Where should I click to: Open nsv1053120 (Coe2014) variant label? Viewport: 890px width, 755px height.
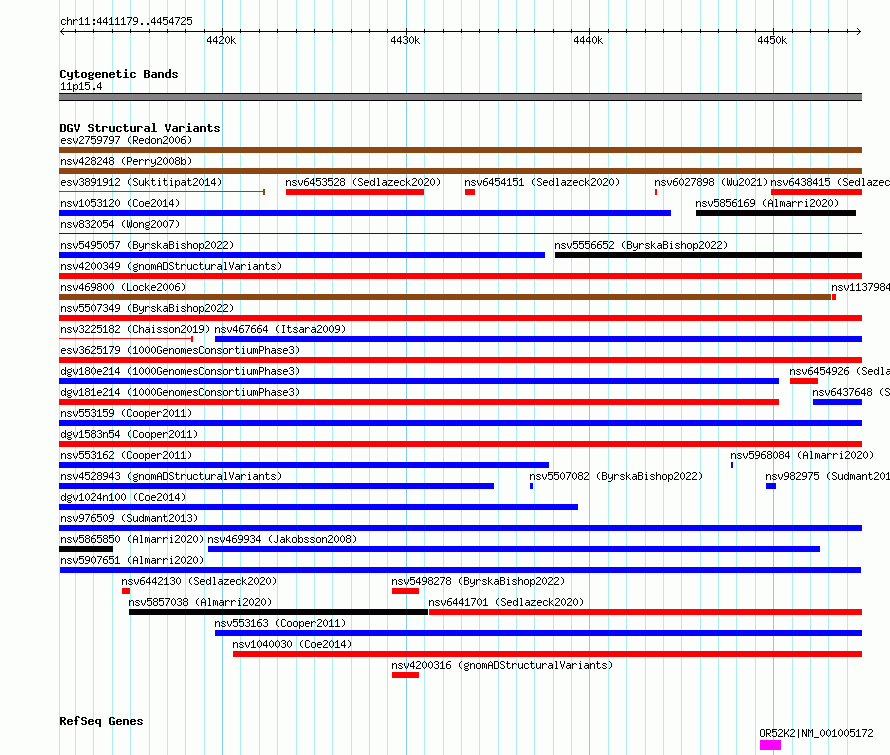pos(120,203)
